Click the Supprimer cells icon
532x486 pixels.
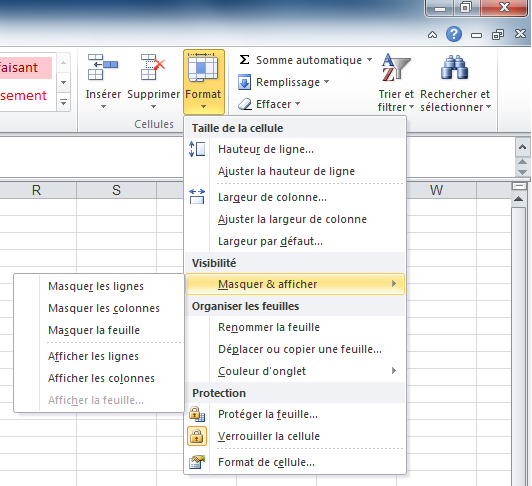(153, 67)
